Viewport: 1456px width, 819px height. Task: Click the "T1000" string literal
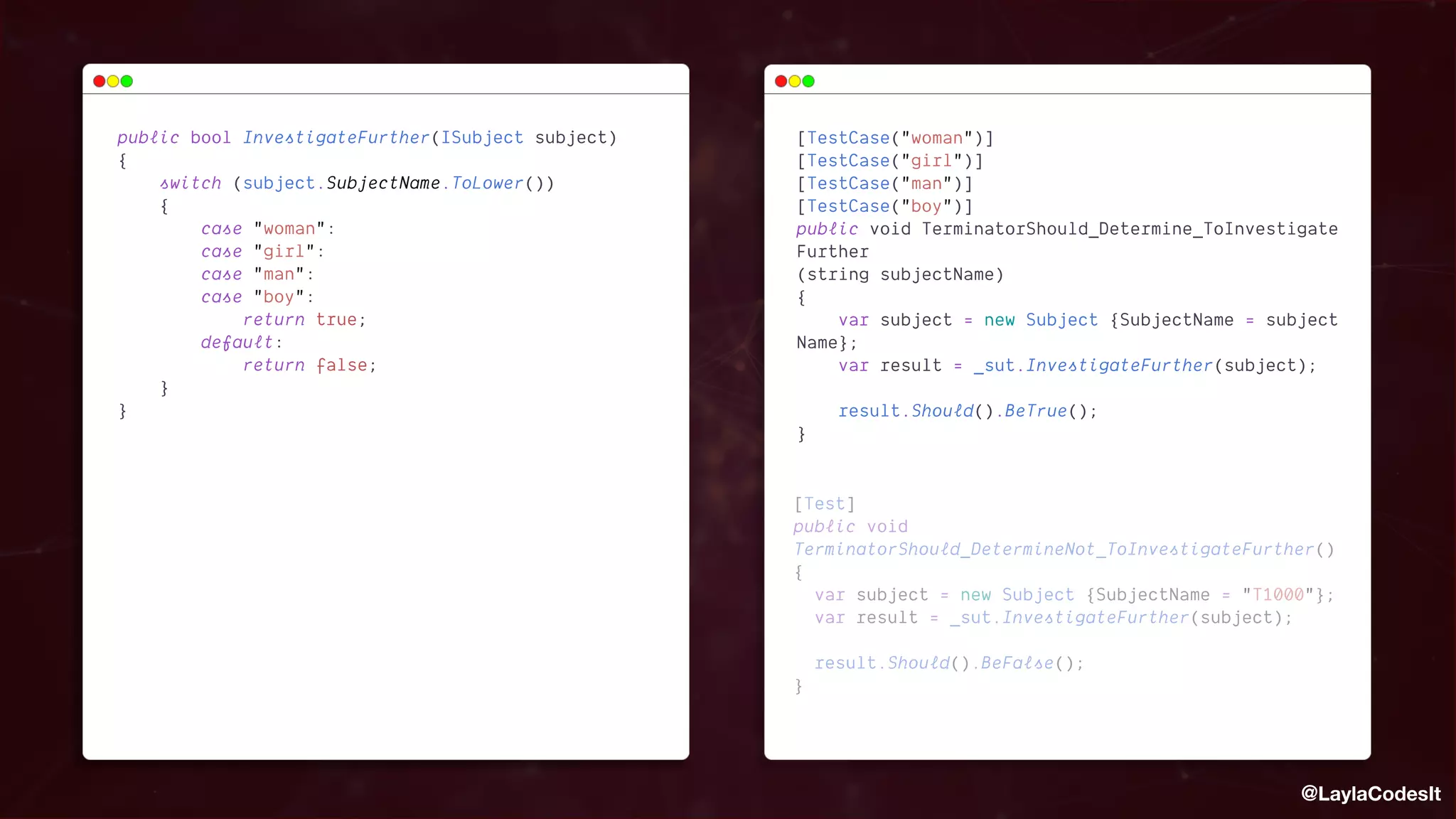tap(1278, 595)
